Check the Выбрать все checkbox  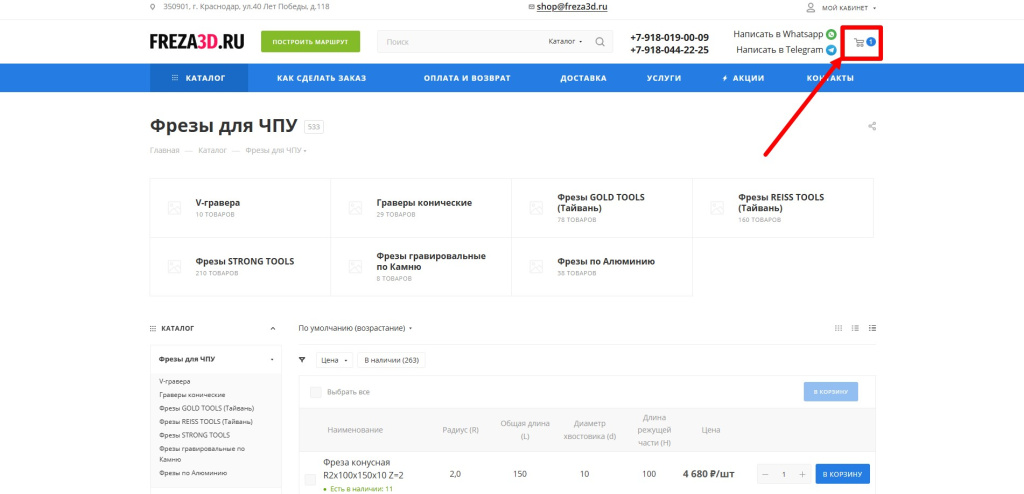tap(315, 392)
